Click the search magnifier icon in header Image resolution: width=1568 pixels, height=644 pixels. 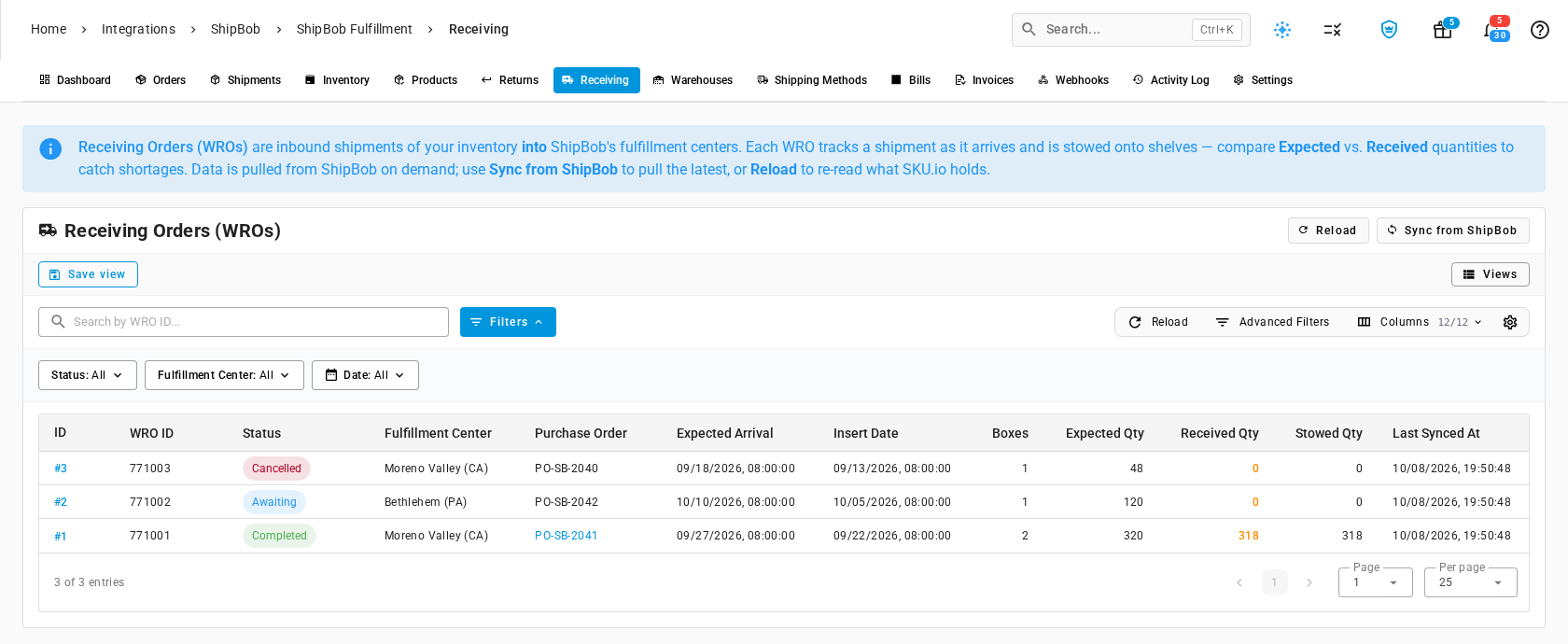click(1029, 29)
